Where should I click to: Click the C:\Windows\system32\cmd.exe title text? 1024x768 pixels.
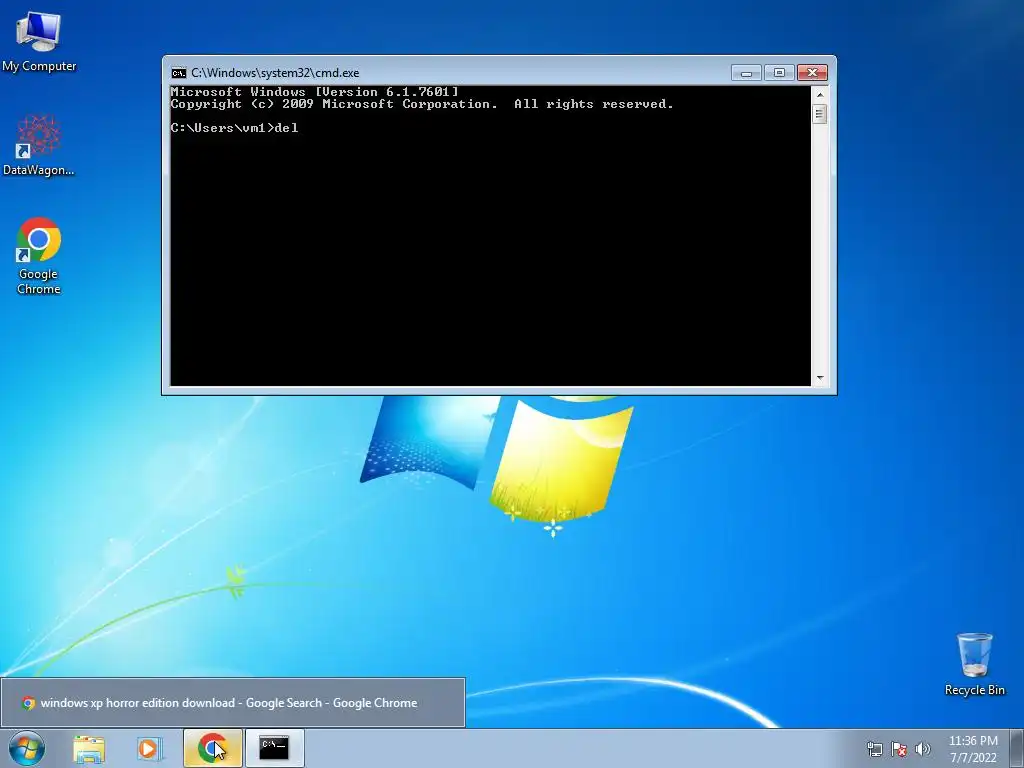tap(275, 72)
